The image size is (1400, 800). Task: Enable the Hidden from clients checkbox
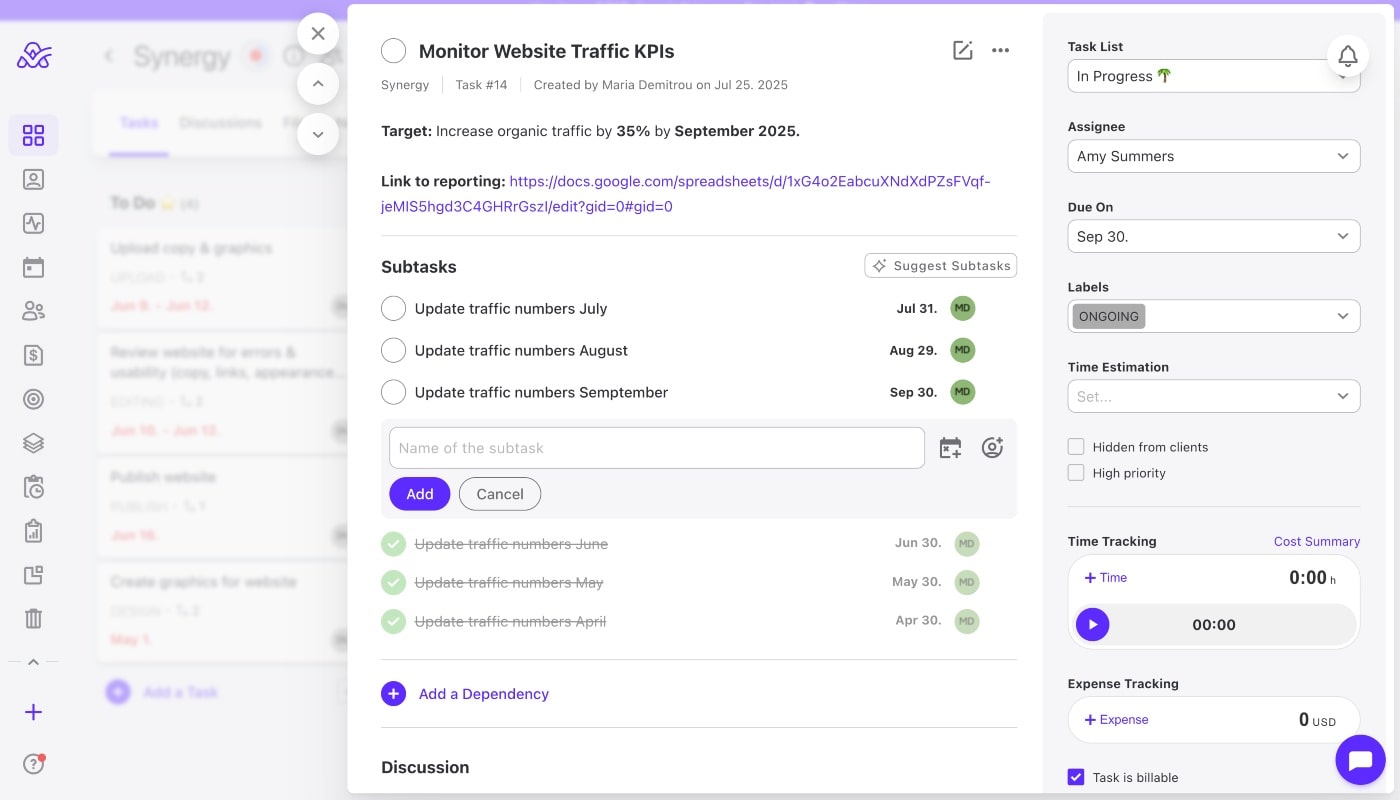coord(1076,447)
